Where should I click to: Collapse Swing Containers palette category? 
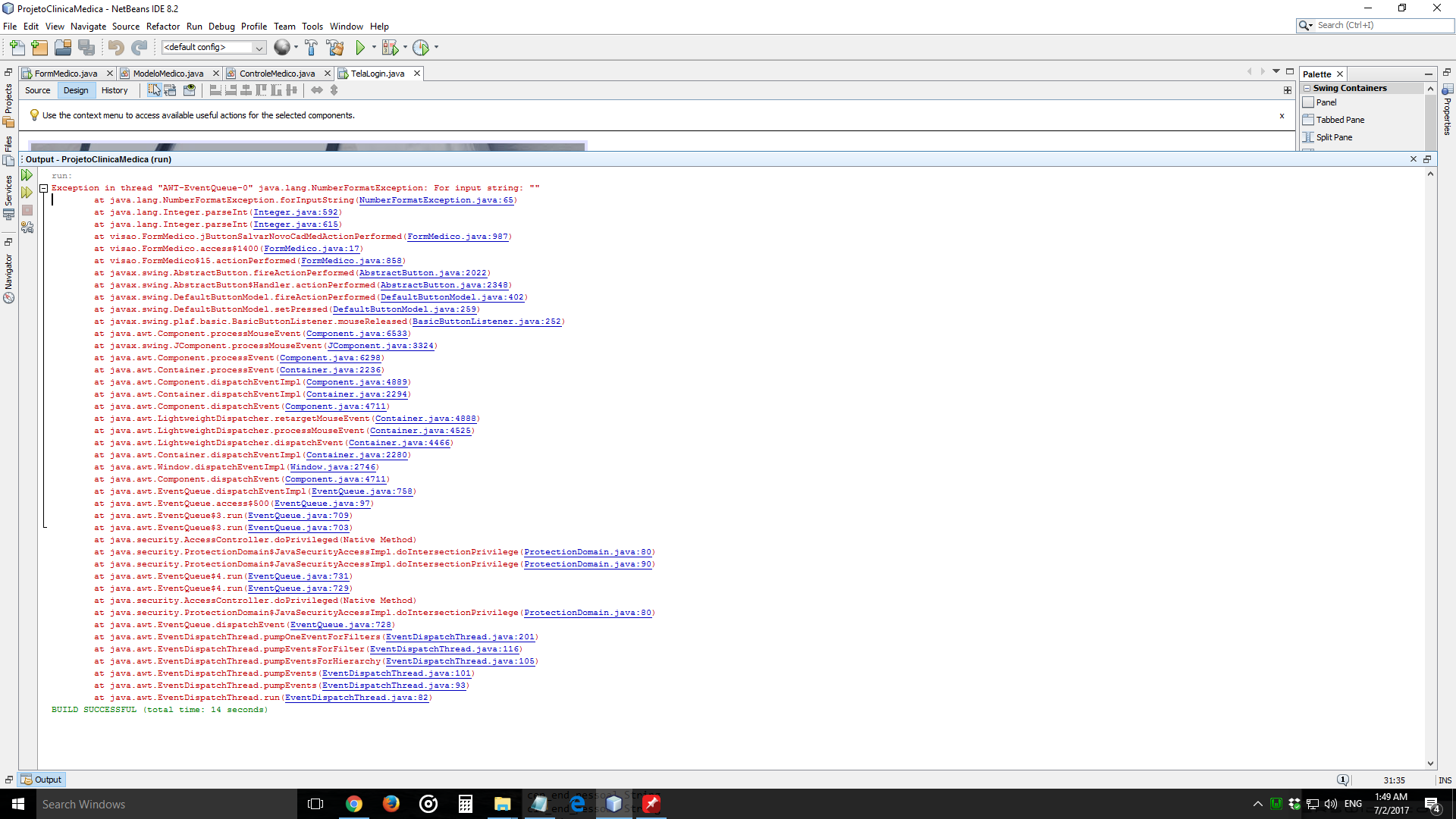(1307, 89)
